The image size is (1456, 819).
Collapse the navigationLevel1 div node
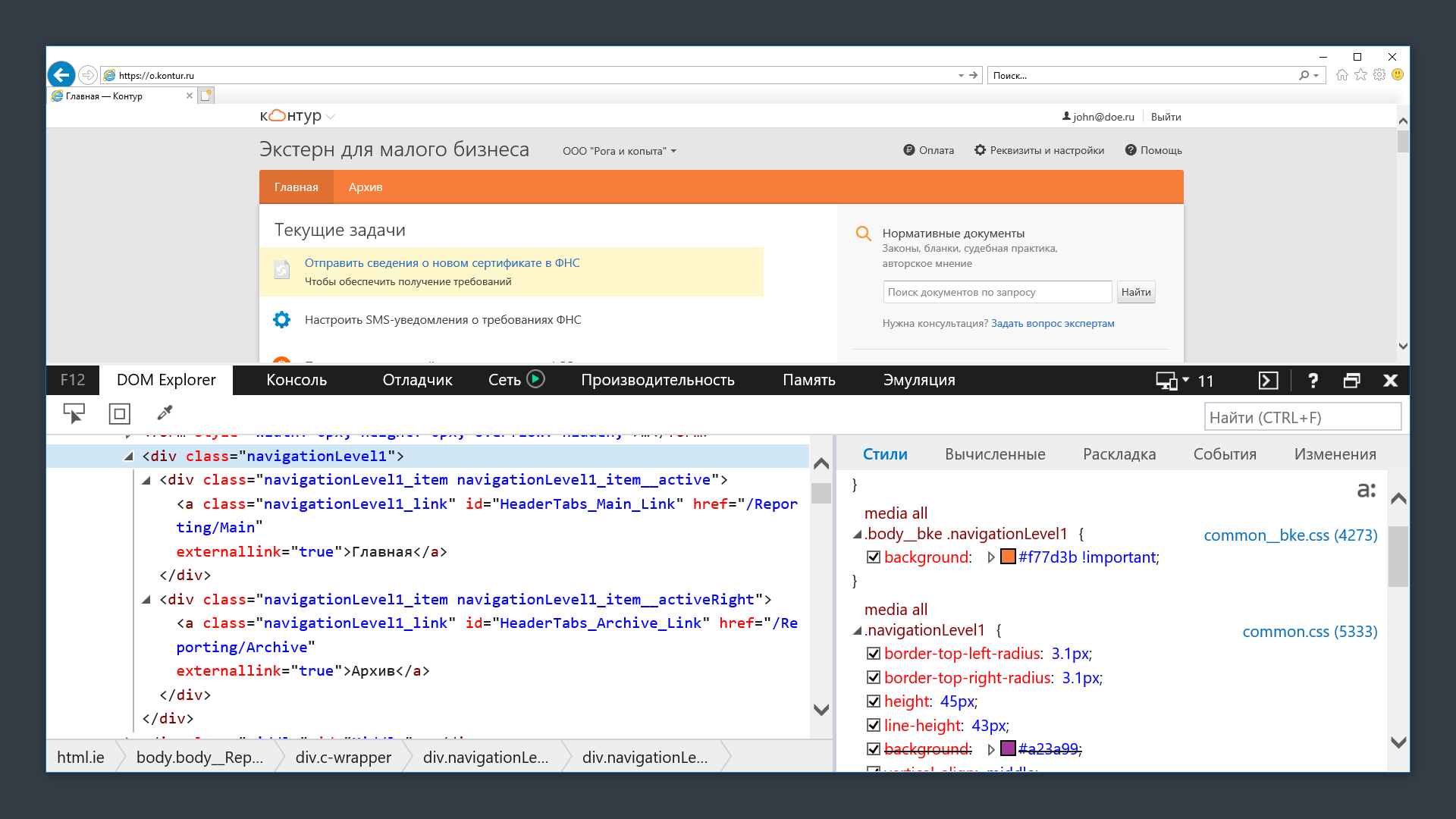pos(129,457)
